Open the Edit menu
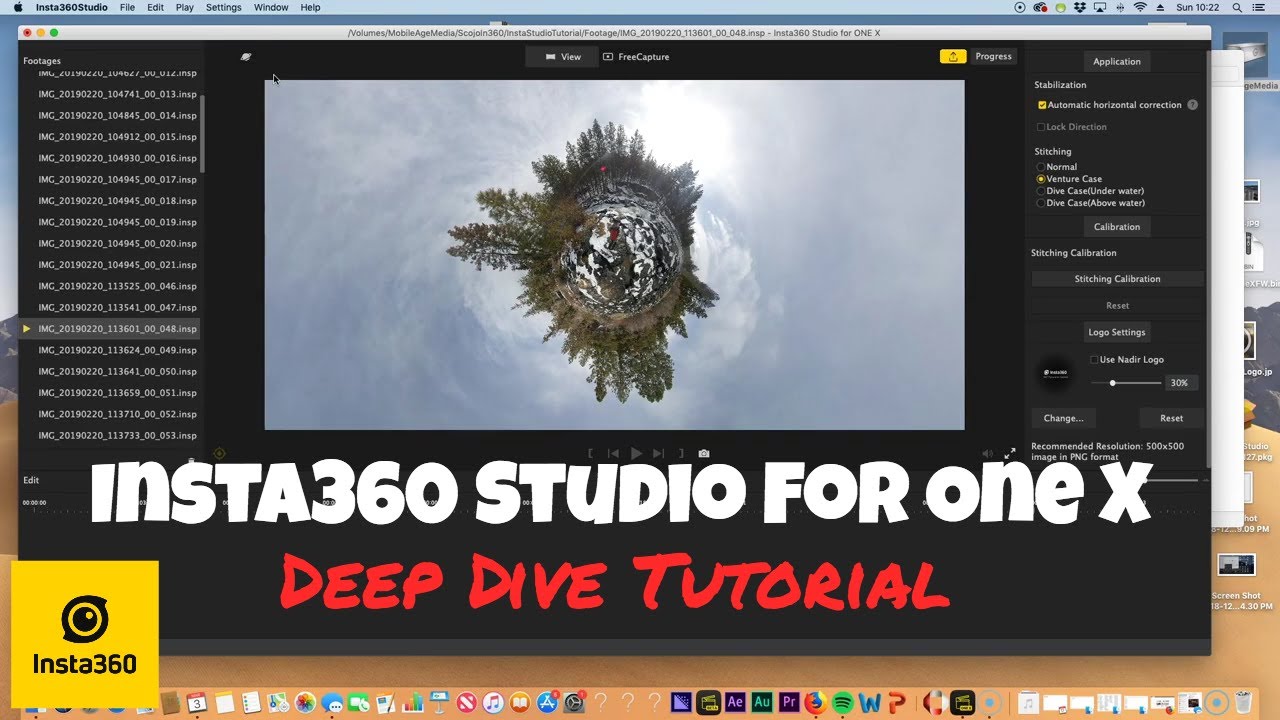Image resolution: width=1280 pixels, height=720 pixels. pyautogui.click(x=155, y=7)
